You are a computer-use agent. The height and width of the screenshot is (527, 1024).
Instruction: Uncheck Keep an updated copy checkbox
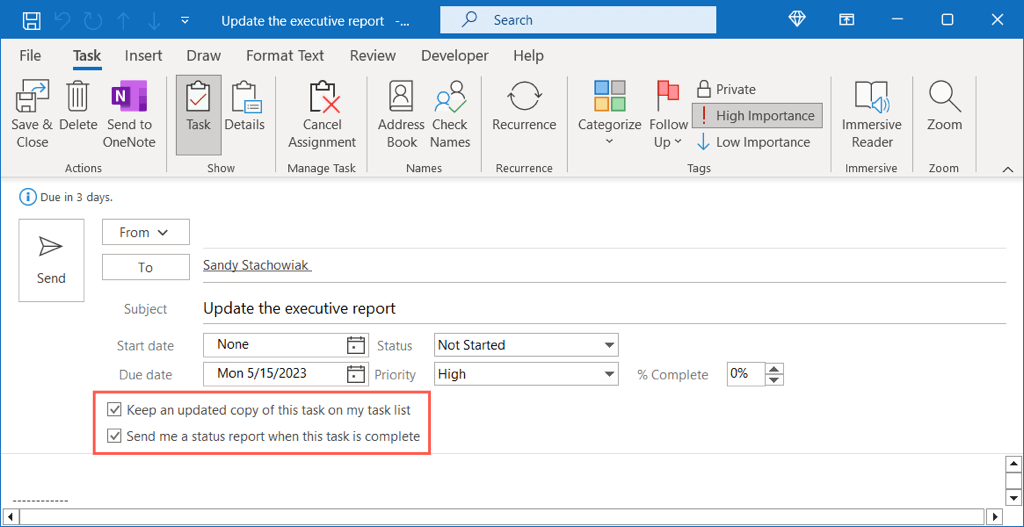point(114,409)
